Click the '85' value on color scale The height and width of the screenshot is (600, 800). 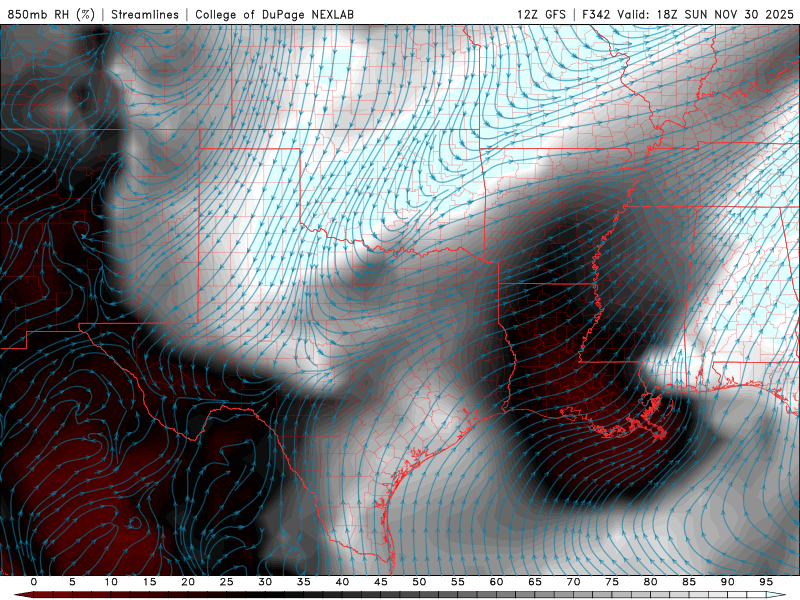point(689,582)
